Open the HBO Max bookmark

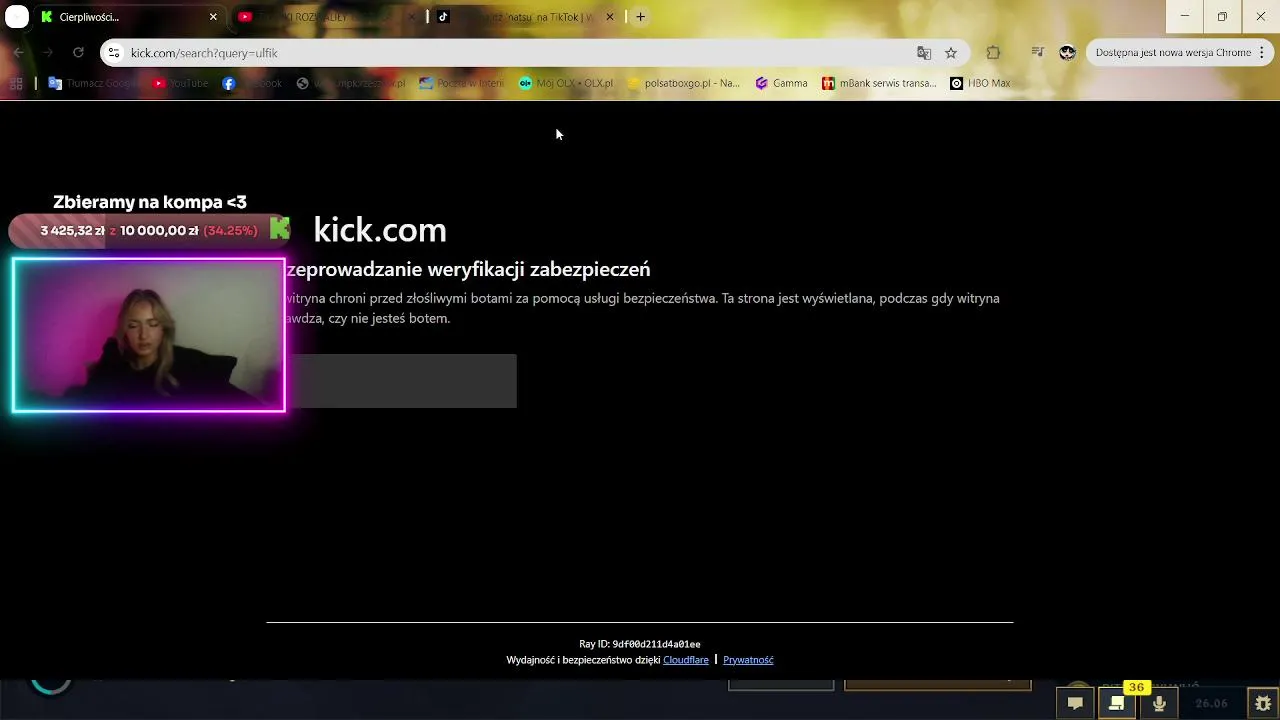tap(980, 84)
